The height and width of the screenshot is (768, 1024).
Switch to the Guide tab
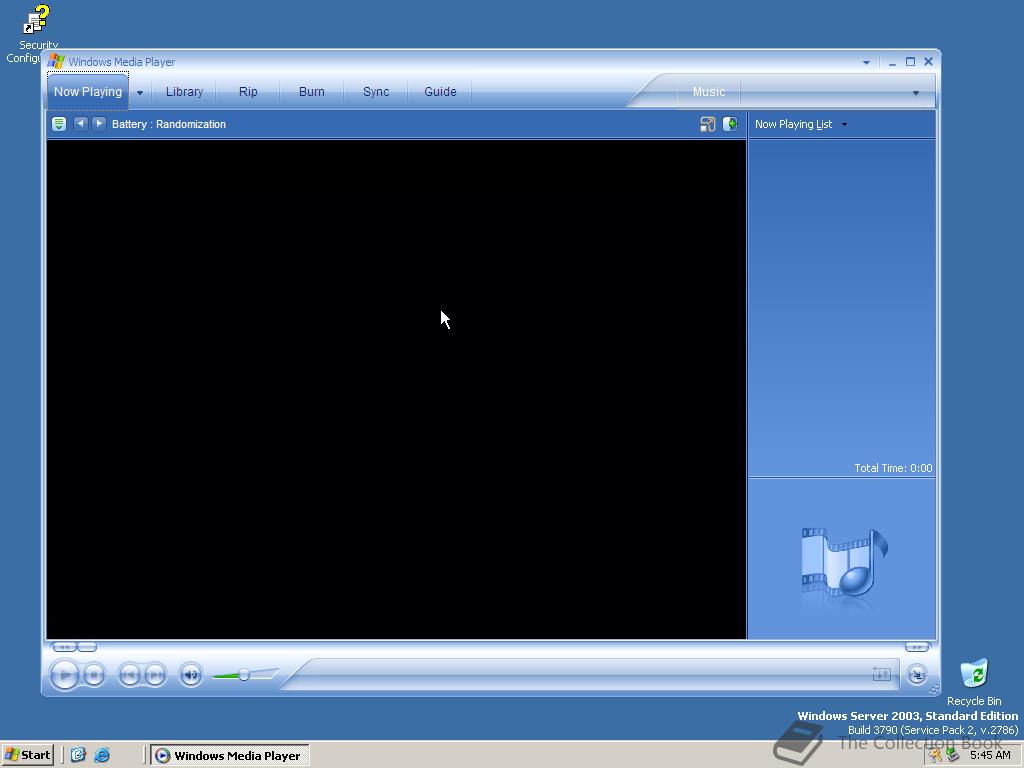tap(440, 92)
